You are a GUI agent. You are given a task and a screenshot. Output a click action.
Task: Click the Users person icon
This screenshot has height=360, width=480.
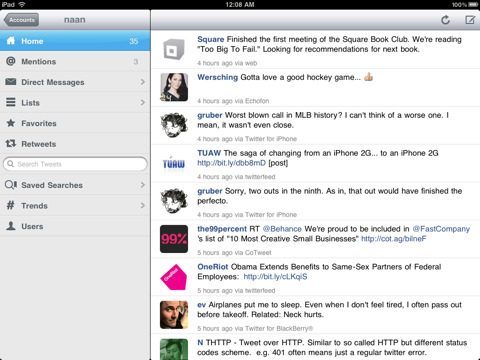(x=11, y=226)
